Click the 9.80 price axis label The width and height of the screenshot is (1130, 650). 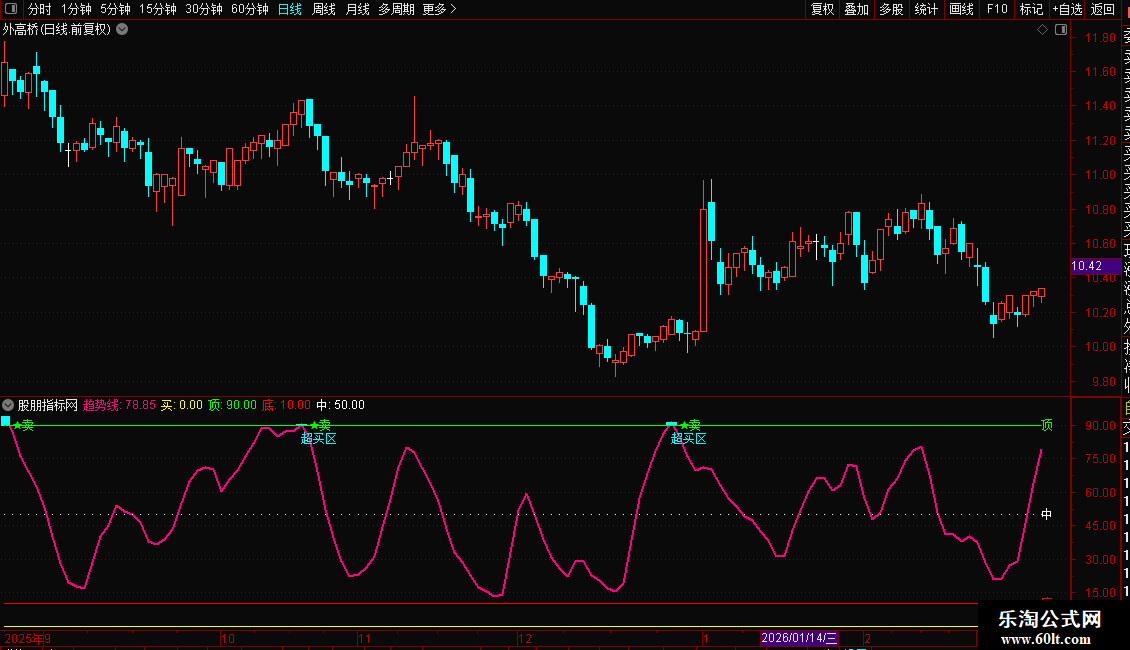point(1103,381)
